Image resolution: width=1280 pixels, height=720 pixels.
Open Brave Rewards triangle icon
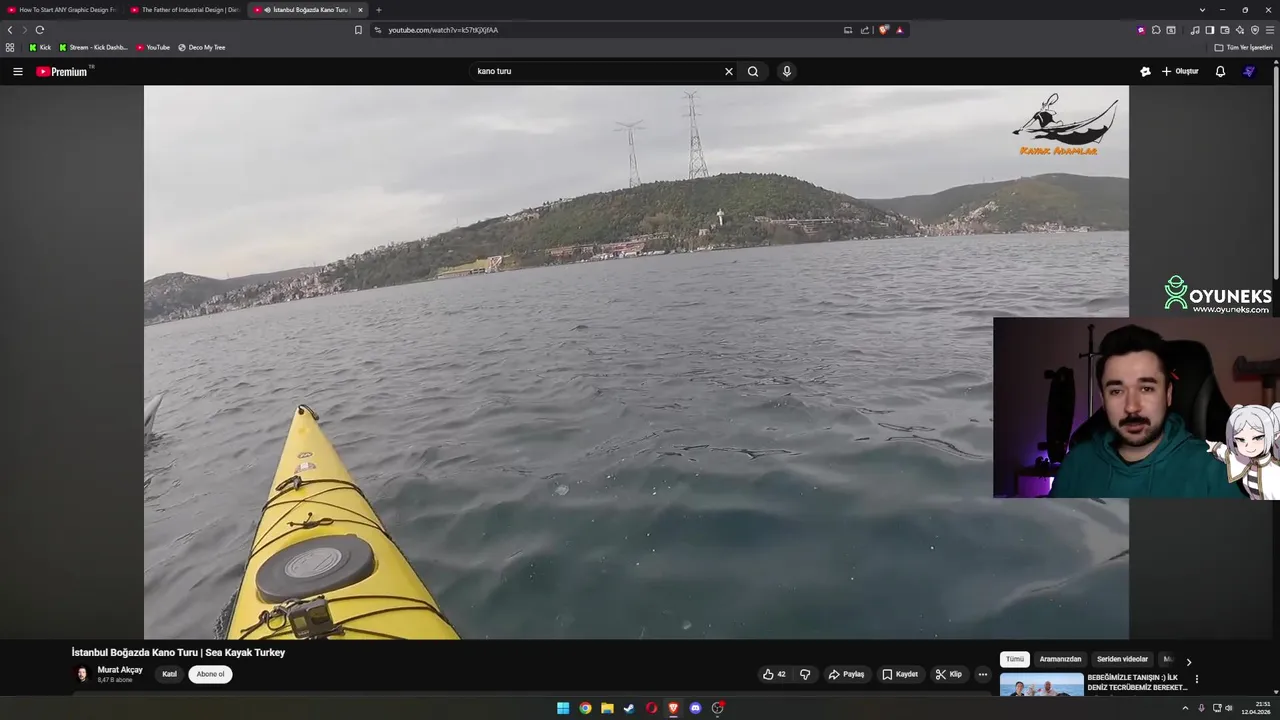899,30
